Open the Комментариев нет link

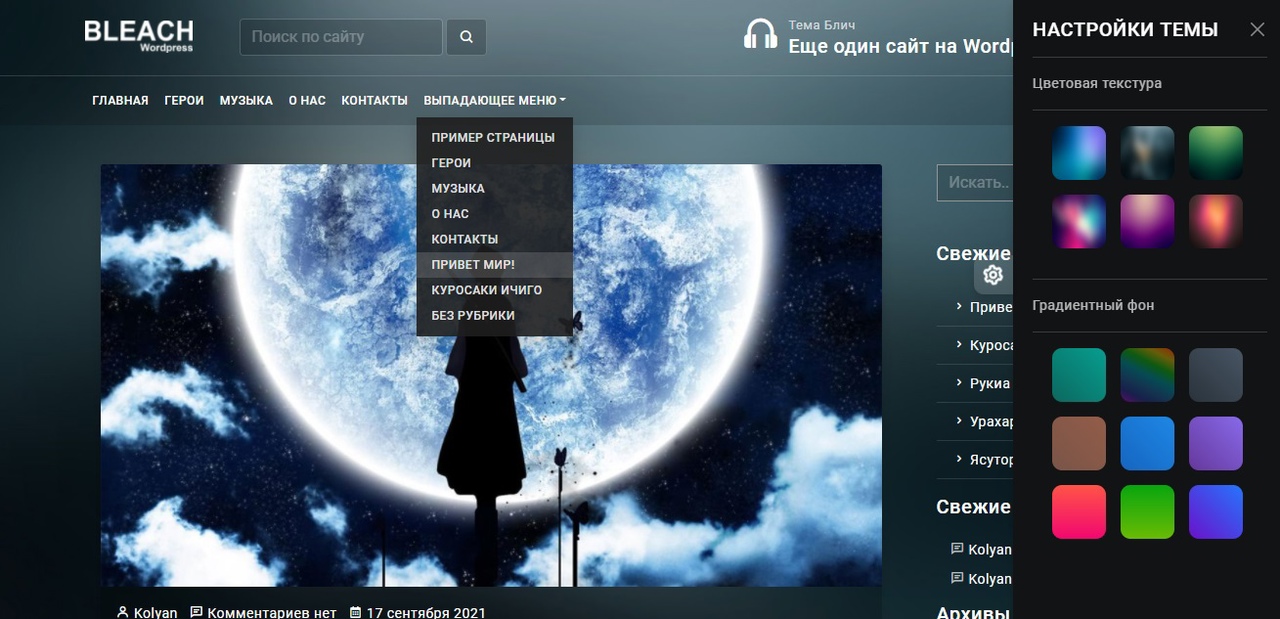click(x=271, y=612)
